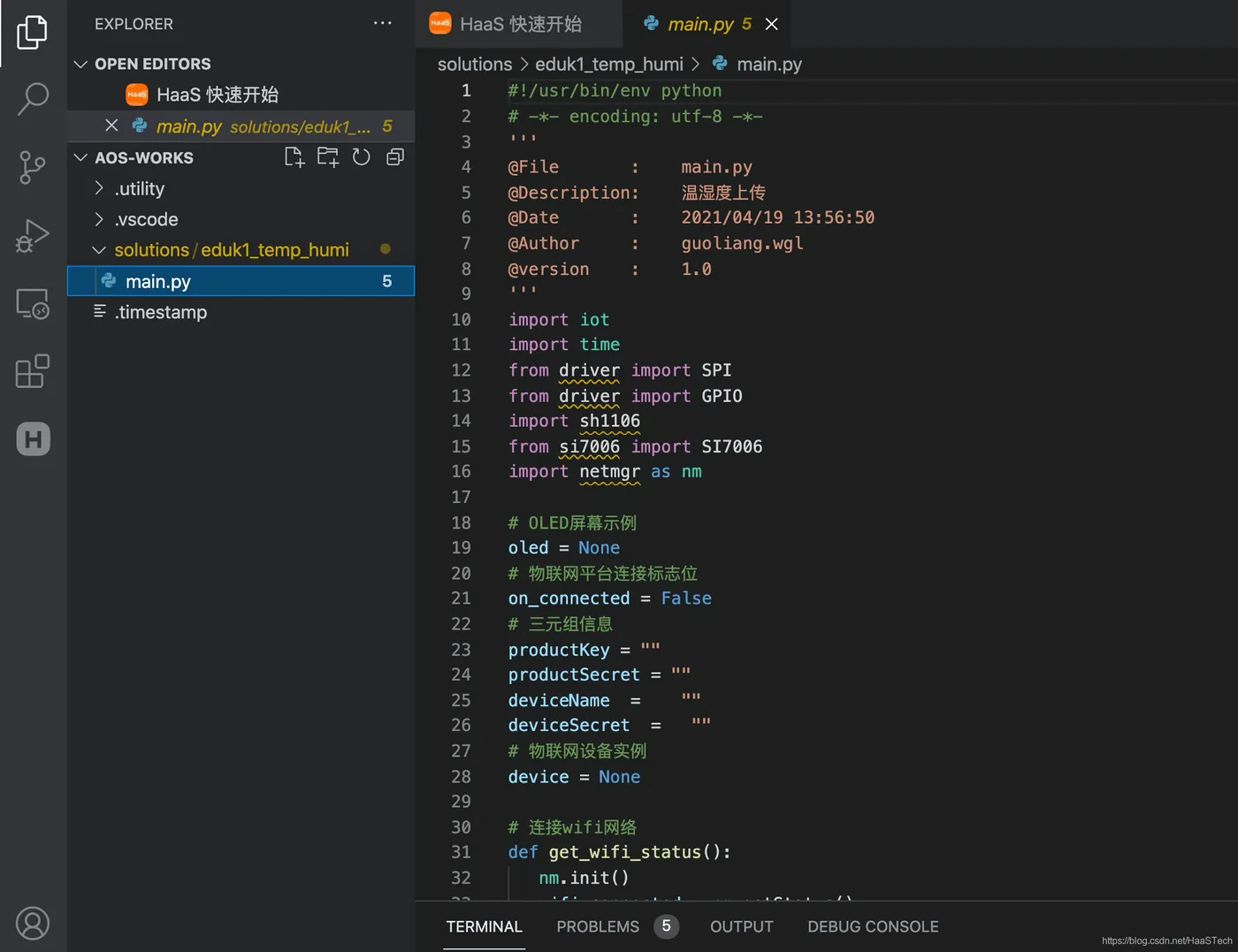This screenshot has width=1238, height=952.
Task: Click 'oled = None' code line
Action: 563,547
